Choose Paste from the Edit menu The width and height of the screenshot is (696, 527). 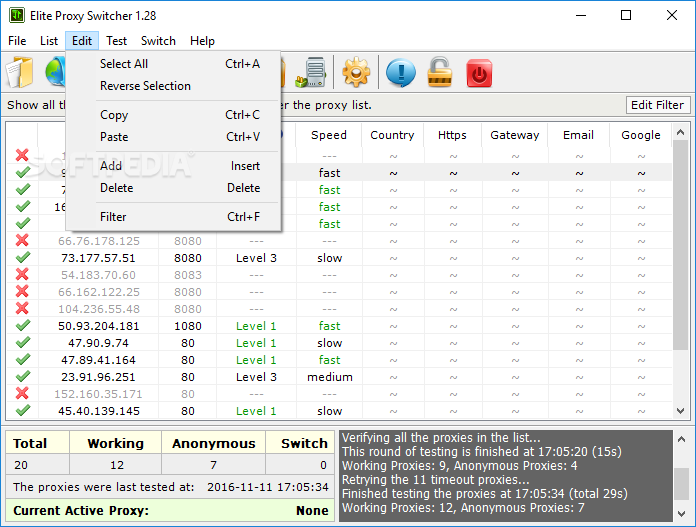pos(173,137)
